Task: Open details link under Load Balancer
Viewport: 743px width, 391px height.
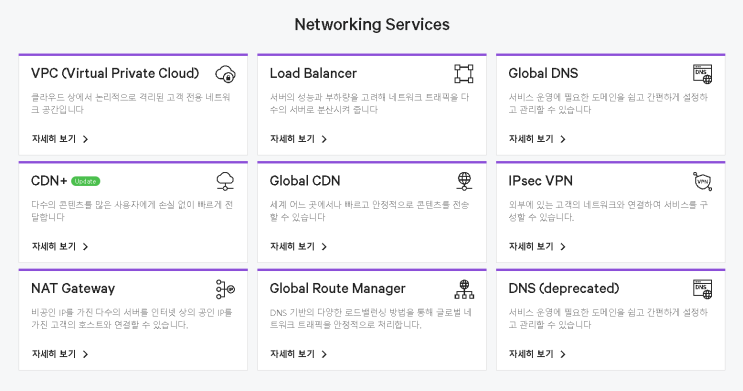Action: (299, 139)
